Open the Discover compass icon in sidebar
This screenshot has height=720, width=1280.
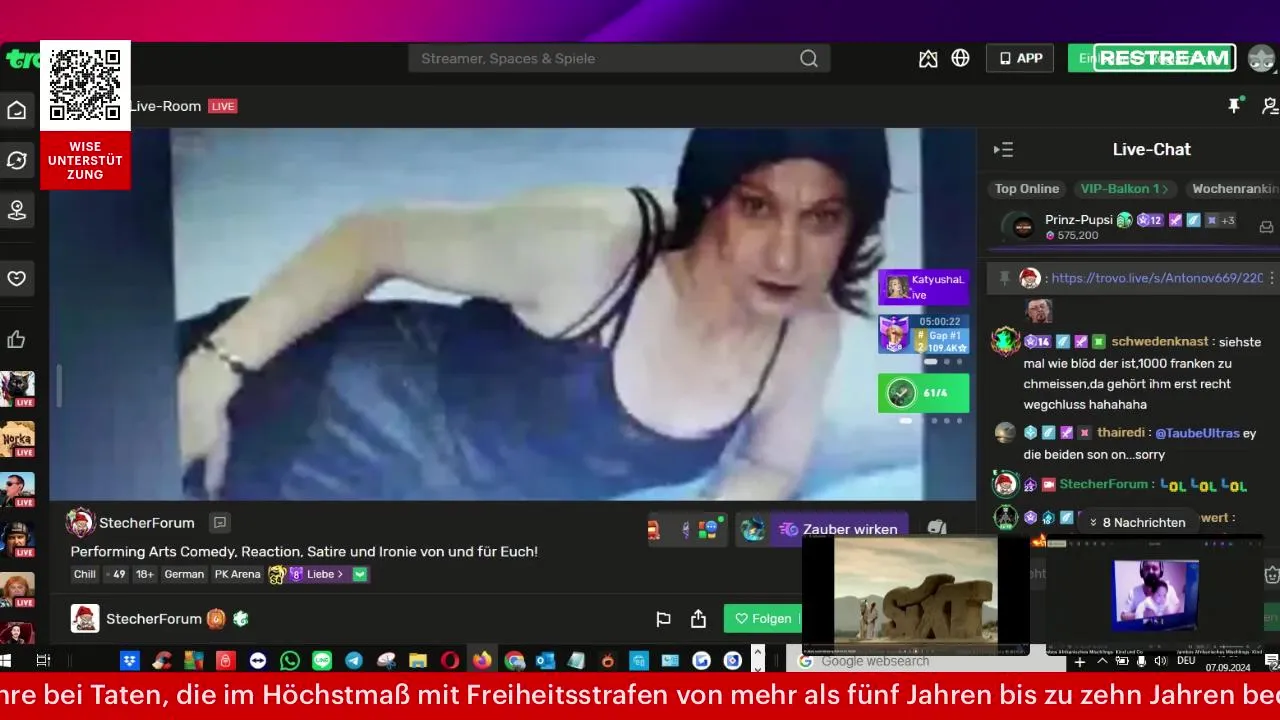click(17, 160)
